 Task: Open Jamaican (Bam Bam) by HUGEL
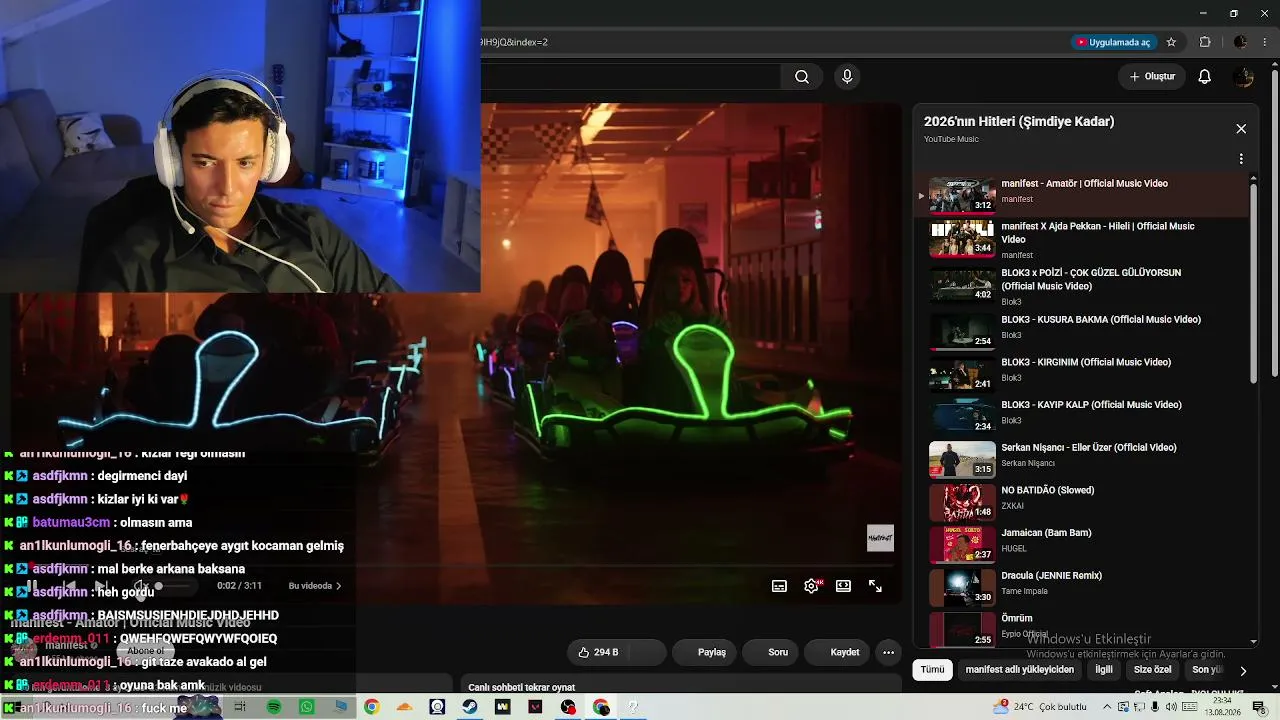pos(1083,545)
